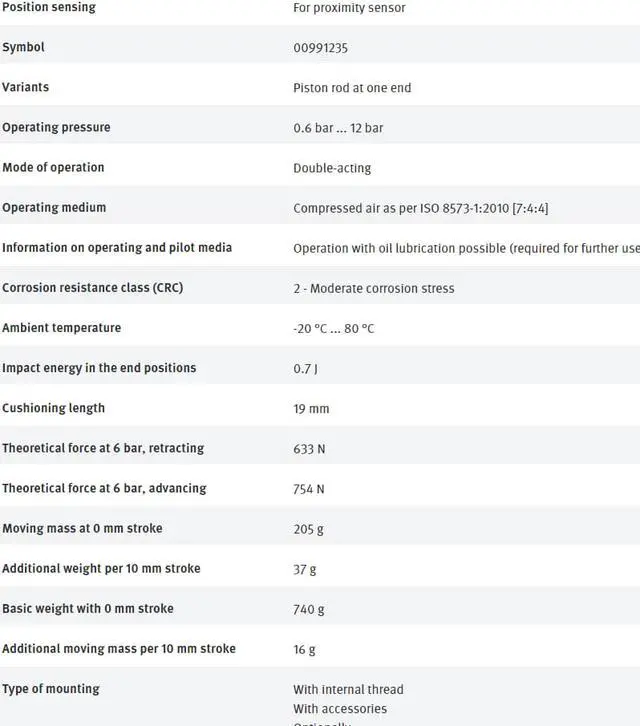Click Moving mass at 0 mm stroke label
This screenshot has height=726, width=640.
pos(82,528)
